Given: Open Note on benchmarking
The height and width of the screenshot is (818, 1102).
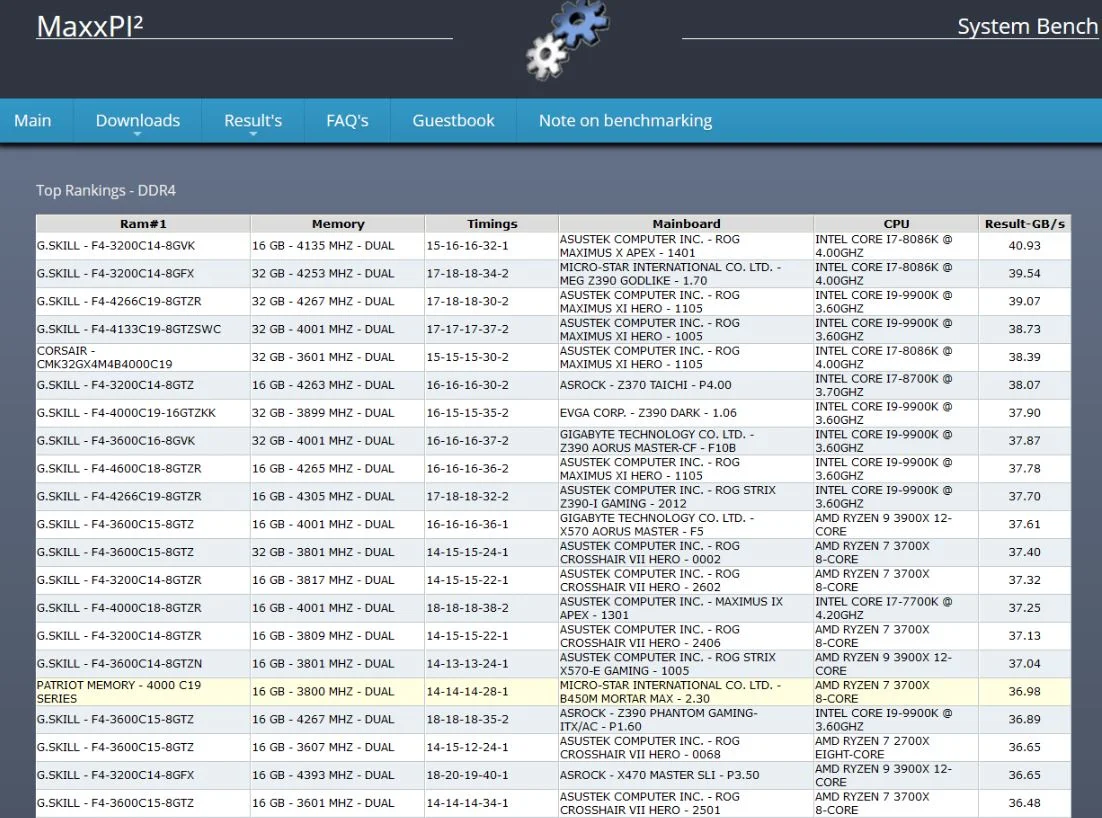Looking at the screenshot, I should tap(625, 121).
